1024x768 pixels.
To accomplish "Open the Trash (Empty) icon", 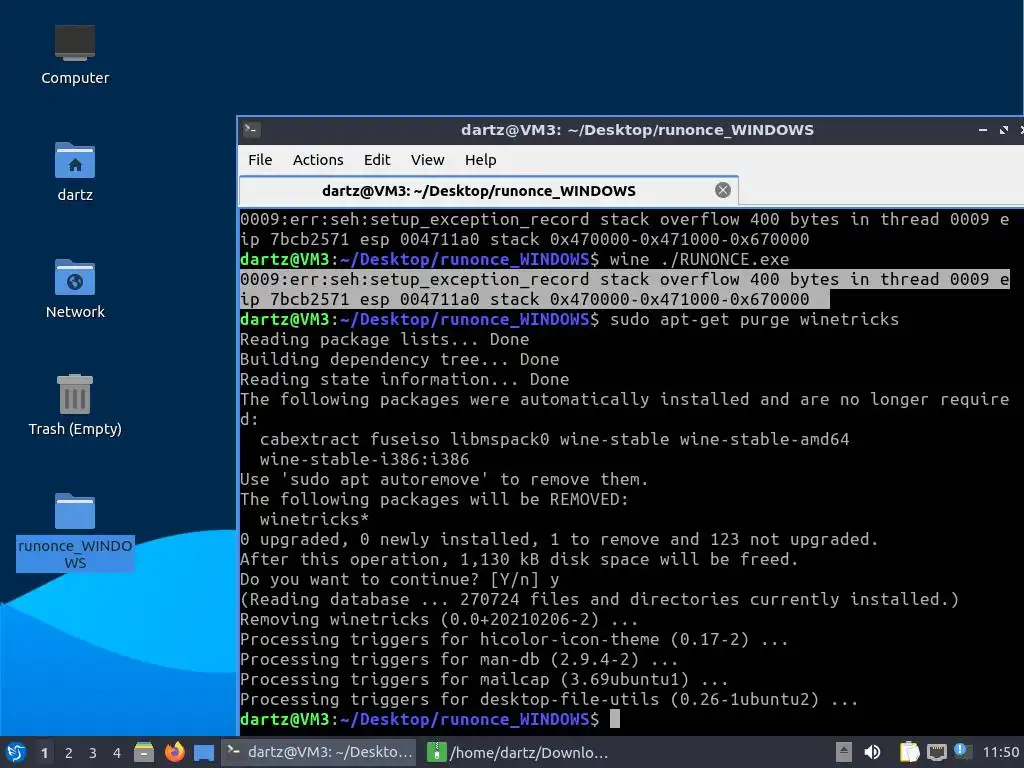I will pos(74,406).
